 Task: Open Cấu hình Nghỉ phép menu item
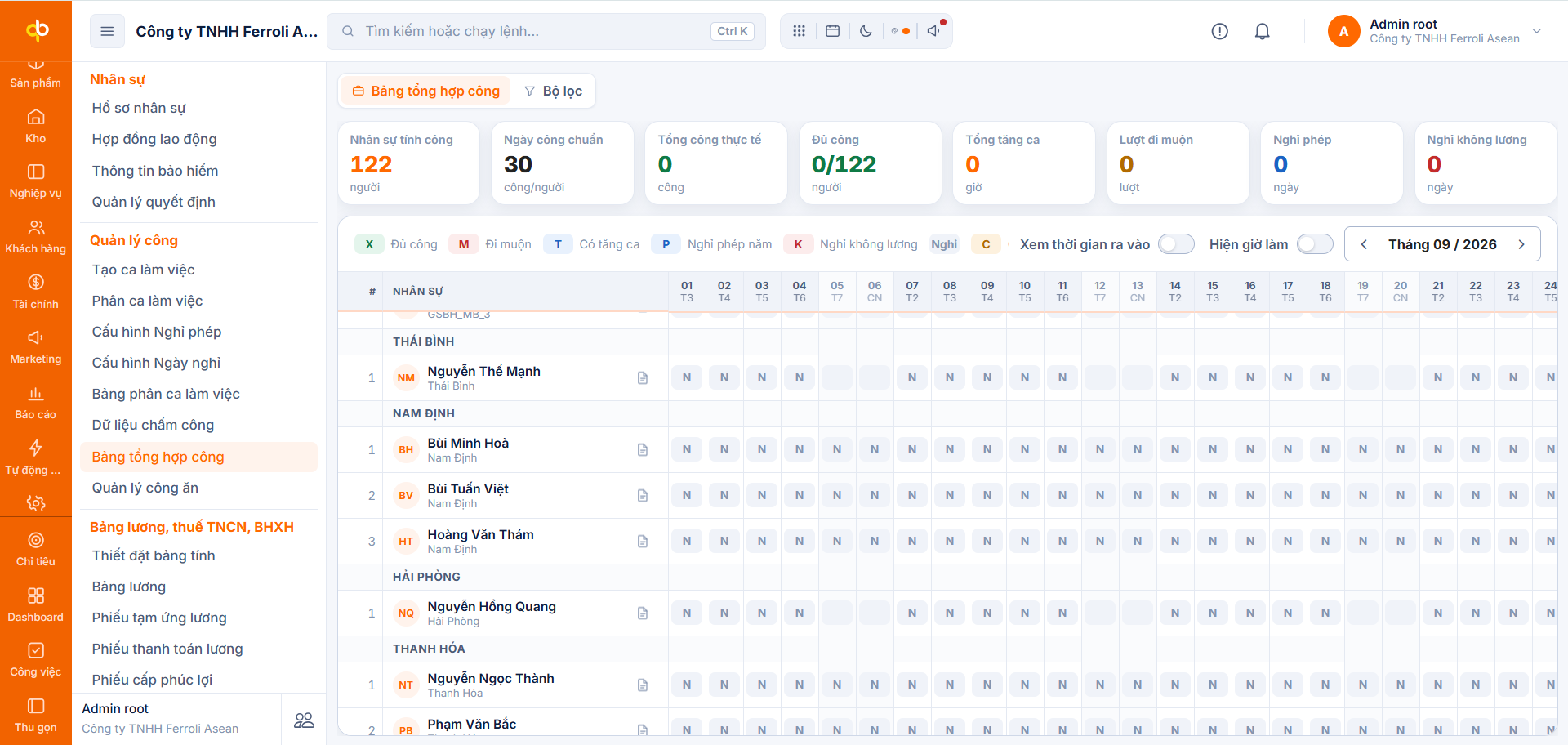198,332
